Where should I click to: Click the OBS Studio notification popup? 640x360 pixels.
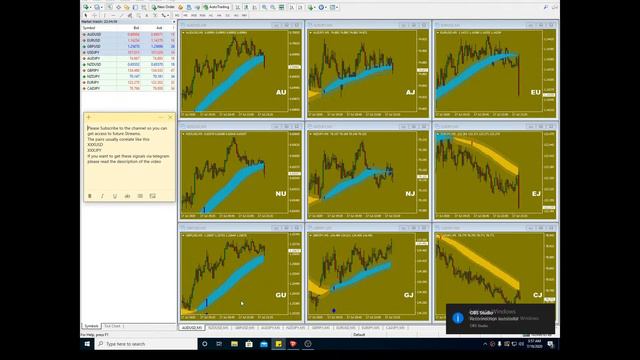click(x=500, y=318)
